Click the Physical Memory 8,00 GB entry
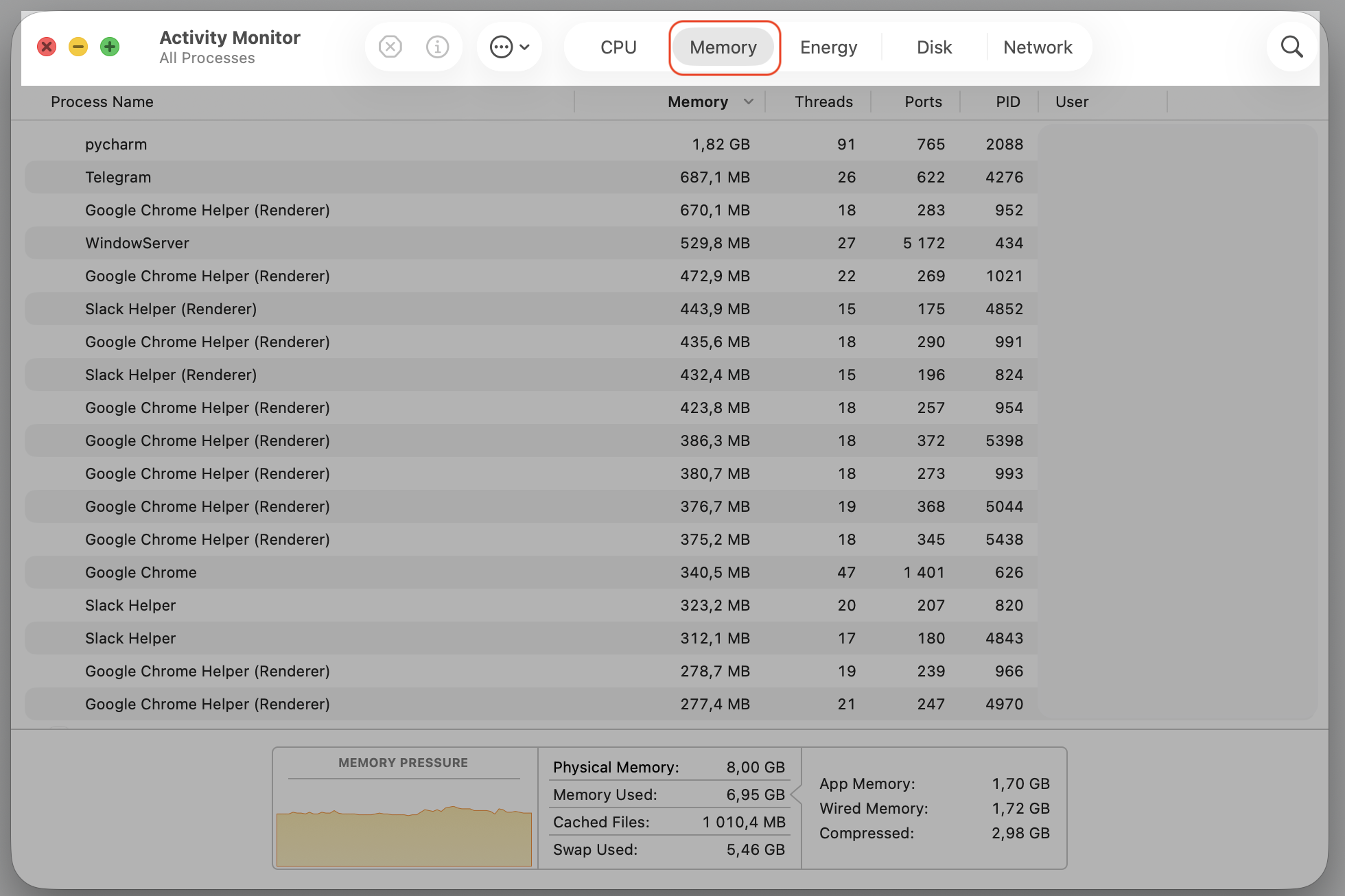The height and width of the screenshot is (896, 1345). (669, 767)
